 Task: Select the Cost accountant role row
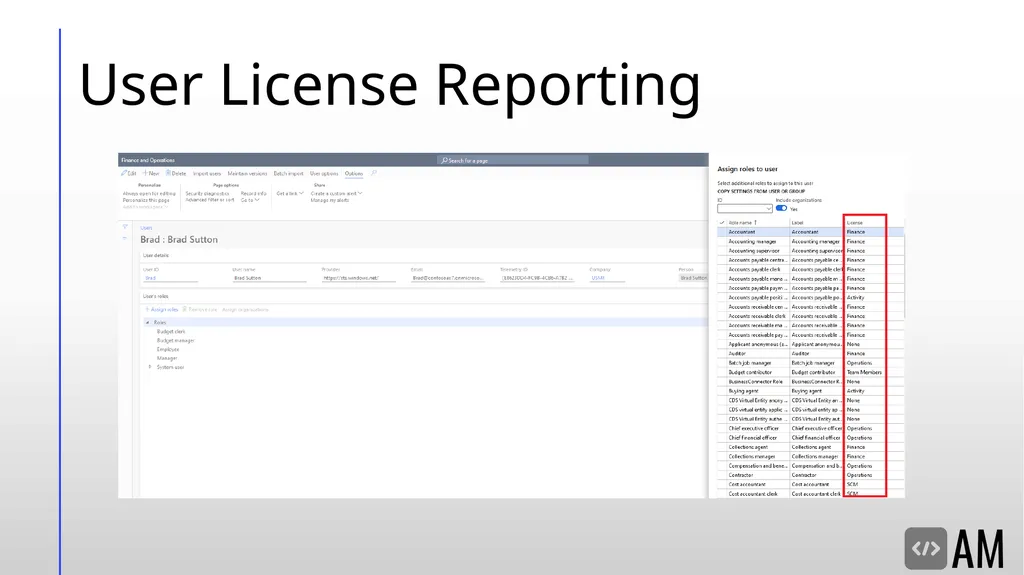pyautogui.click(x=810, y=484)
